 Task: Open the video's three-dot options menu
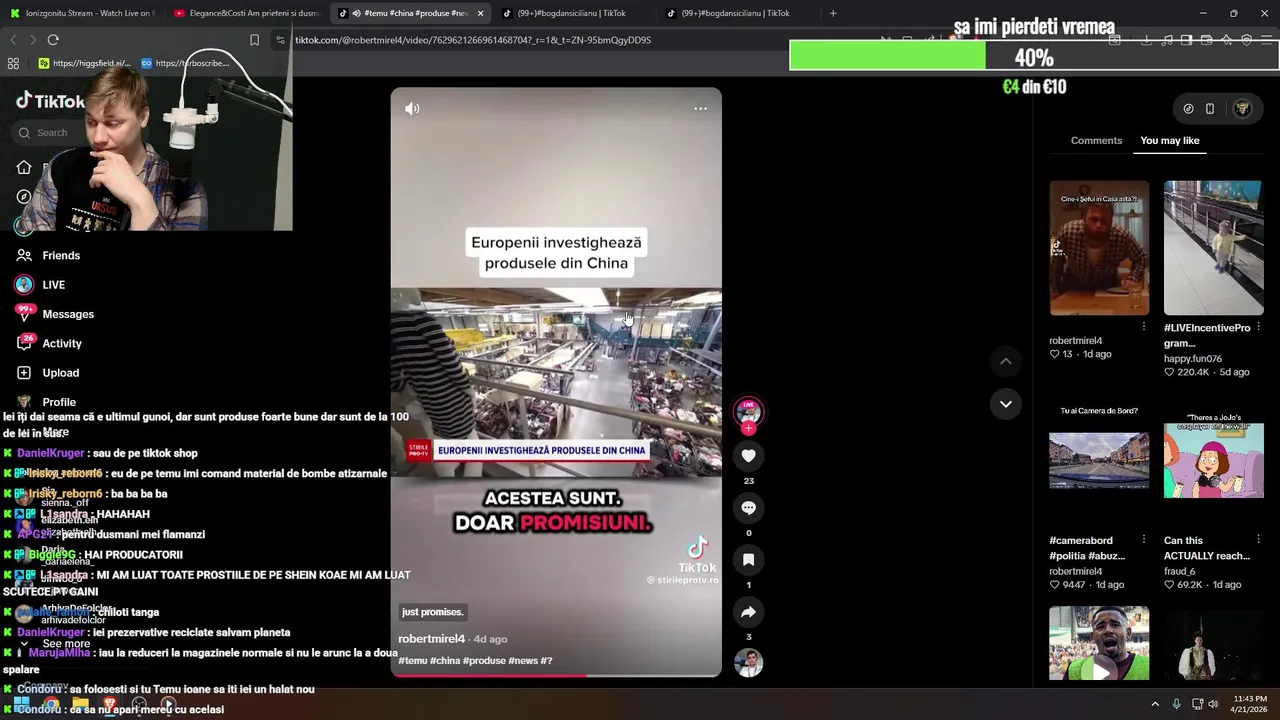coord(700,109)
